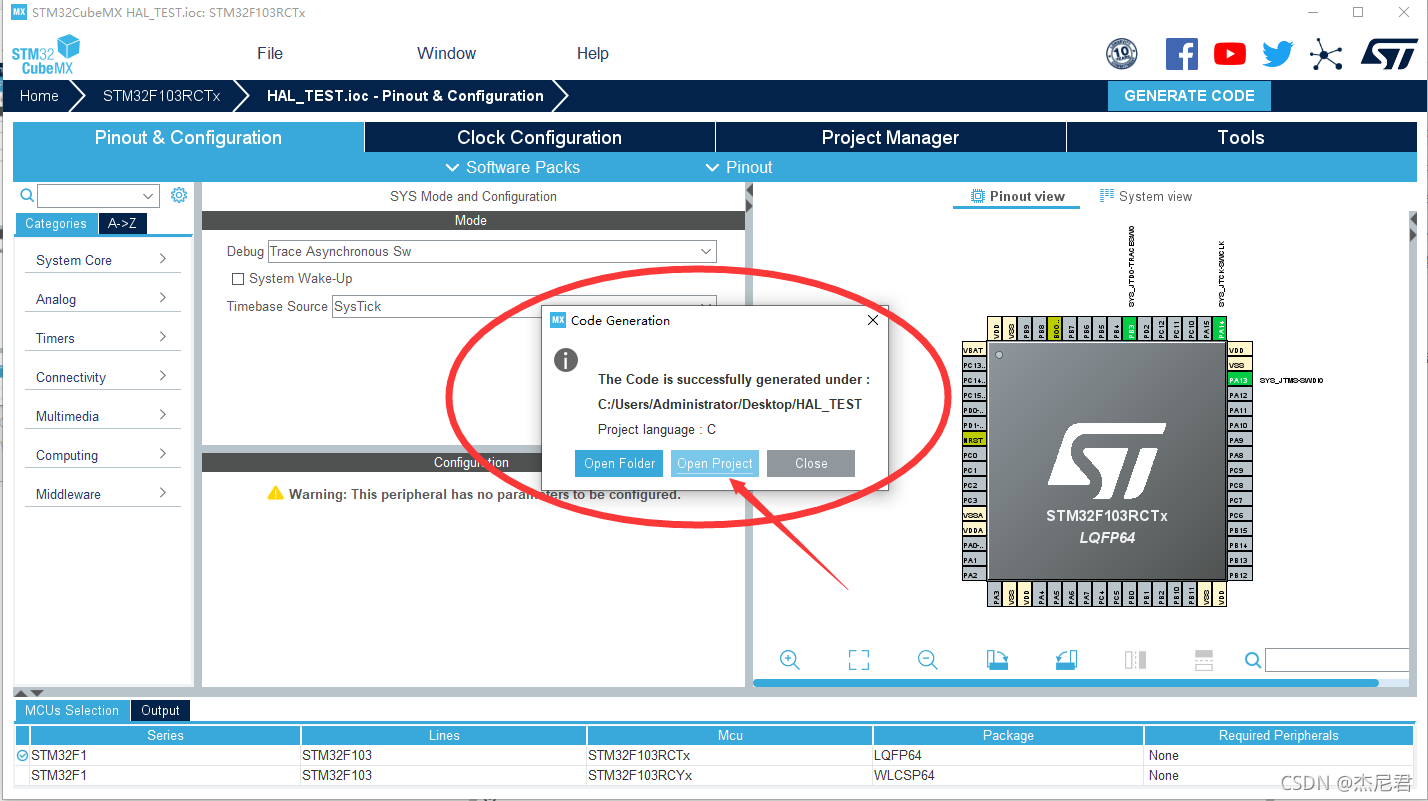The height and width of the screenshot is (801, 1428).
Task: Fit chip to view with frame icon
Action: (x=858, y=660)
